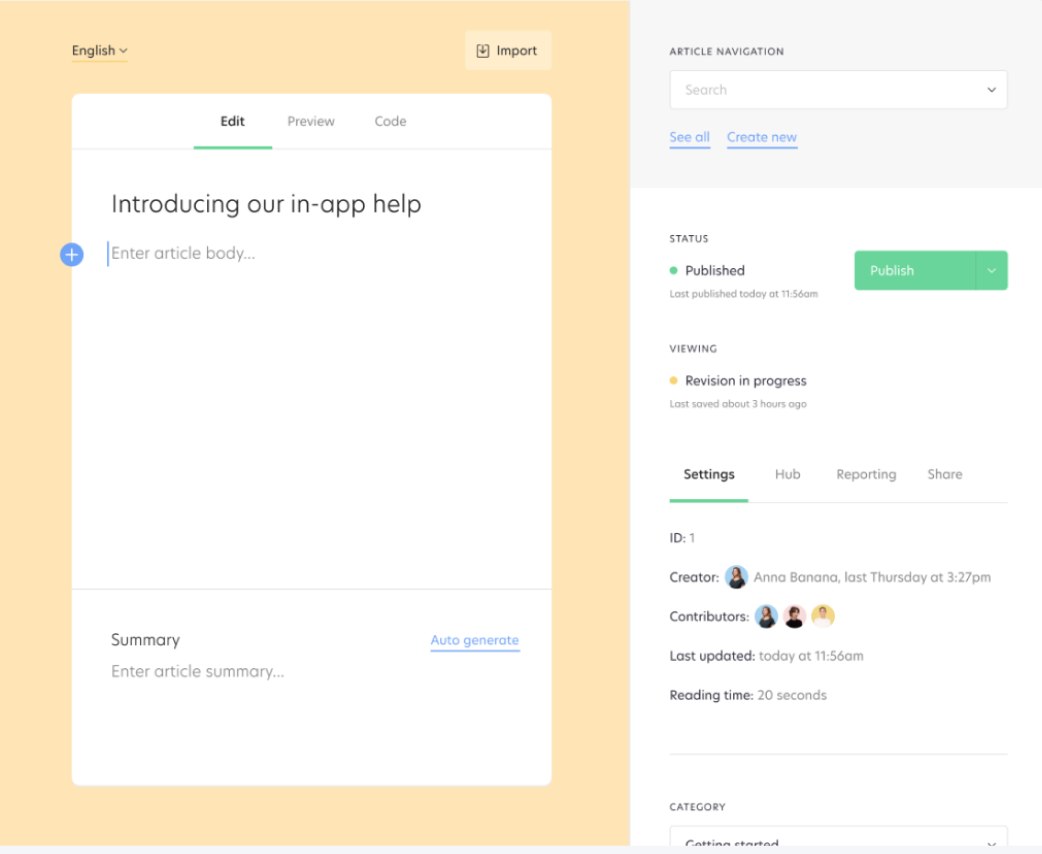1042x854 pixels.
Task: Click the Enter article body field
Action: click(183, 253)
